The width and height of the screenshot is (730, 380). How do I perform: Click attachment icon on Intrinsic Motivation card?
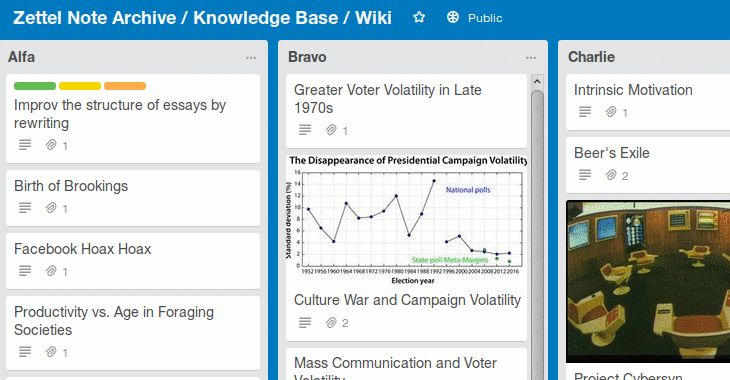[x=611, y=112]
